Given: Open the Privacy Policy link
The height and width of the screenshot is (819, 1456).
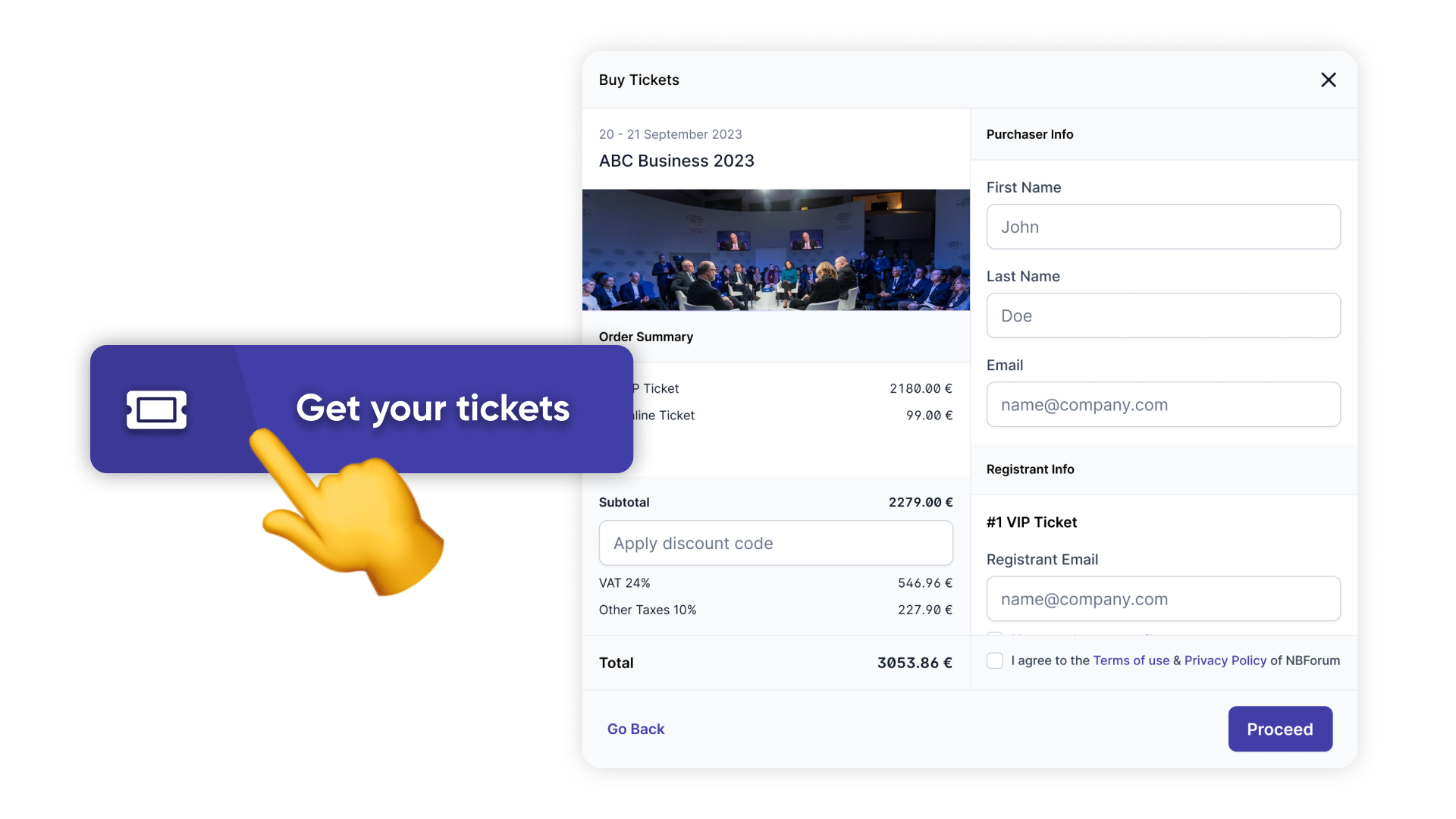Looking at the screenshot, I should (x=1225, y=661).
